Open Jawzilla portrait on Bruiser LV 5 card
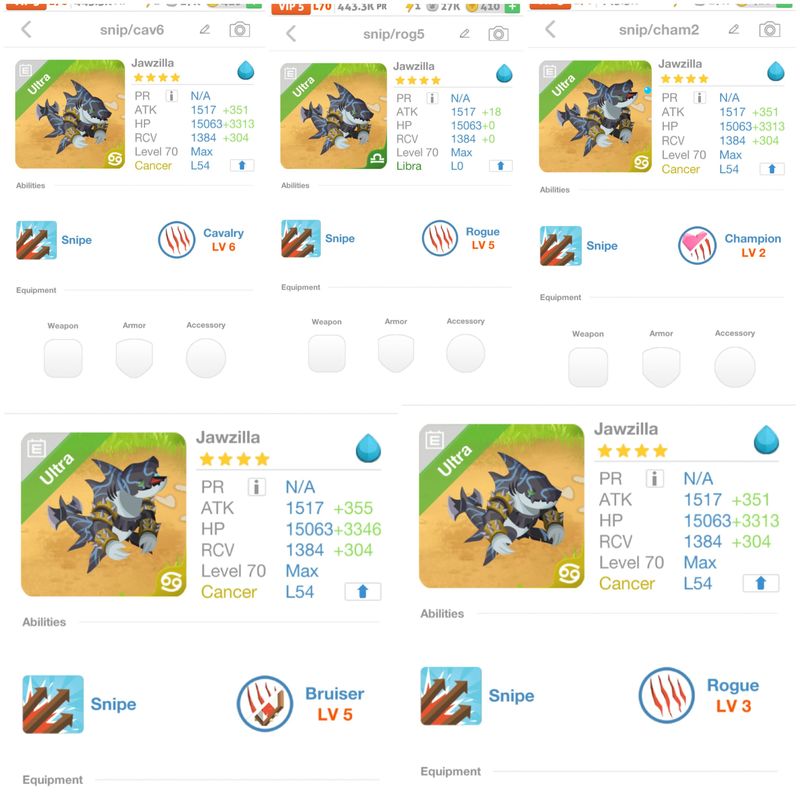Viewport: 800px width, 800px height. coord(104,514)
